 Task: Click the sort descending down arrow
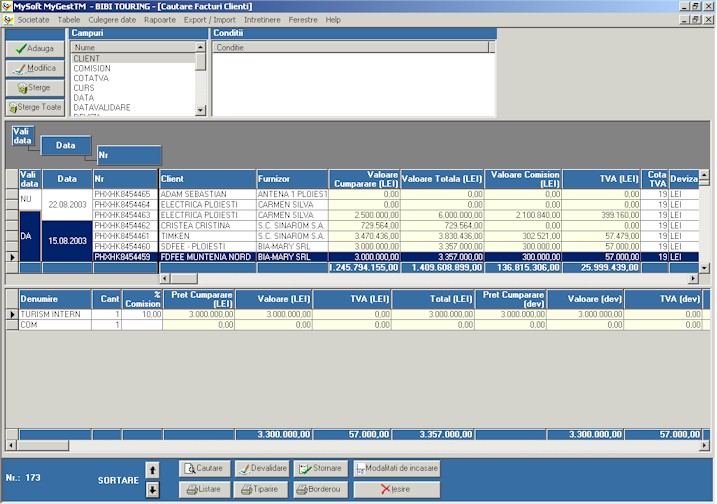point(152,489)
